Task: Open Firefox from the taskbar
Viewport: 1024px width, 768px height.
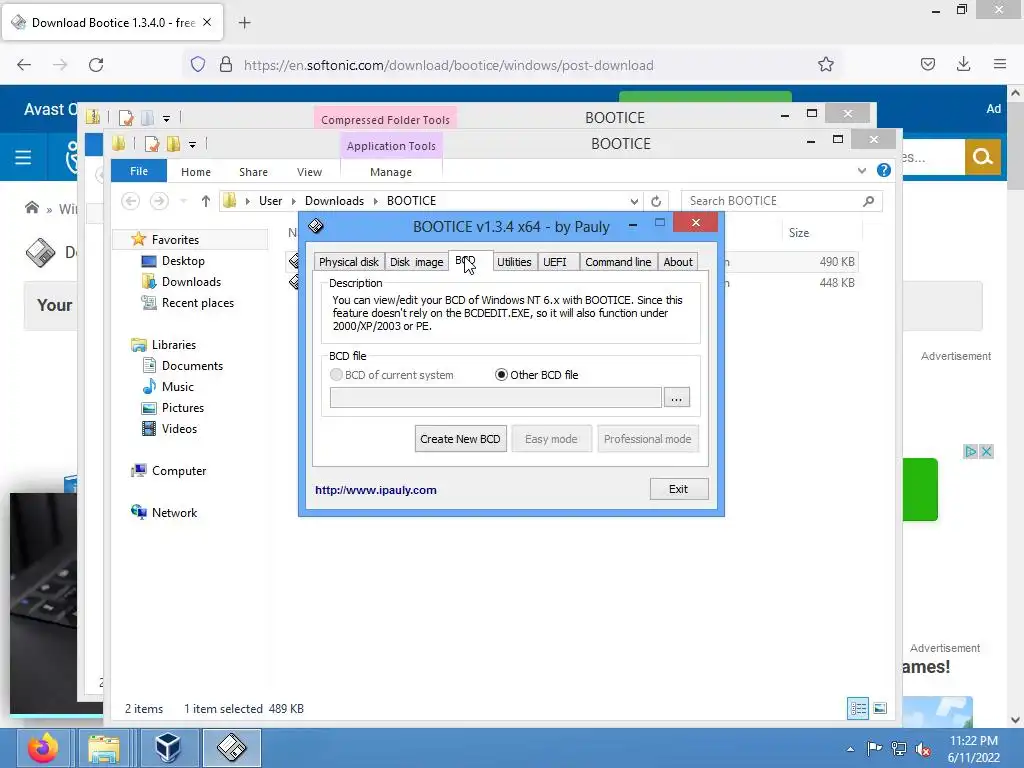Action: 43,748
